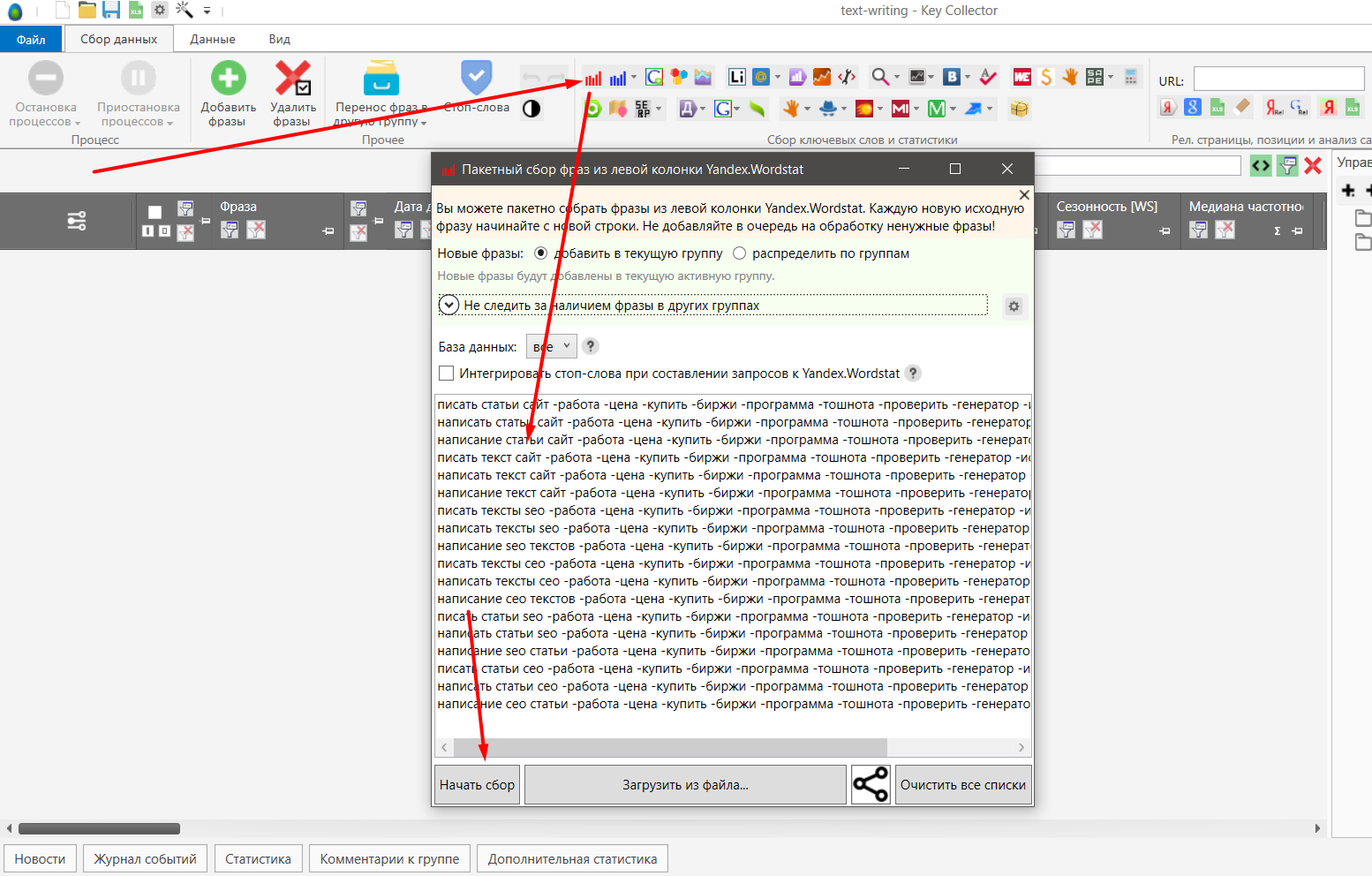Click the yellow package box toolbar icon
The height and width of the screenshot is (876, 1372).
1020,109
